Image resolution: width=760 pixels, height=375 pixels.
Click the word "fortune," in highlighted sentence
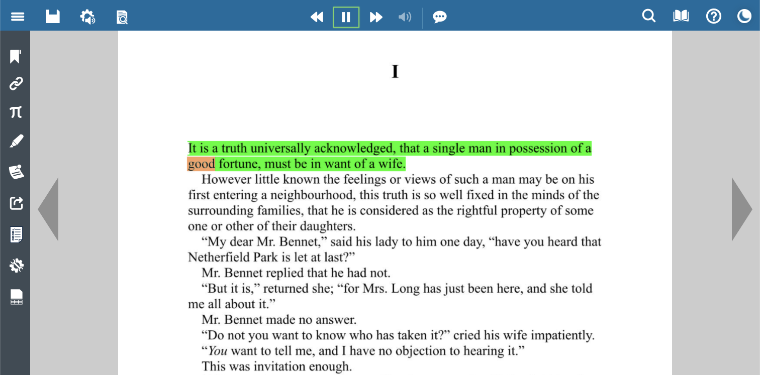239,164
